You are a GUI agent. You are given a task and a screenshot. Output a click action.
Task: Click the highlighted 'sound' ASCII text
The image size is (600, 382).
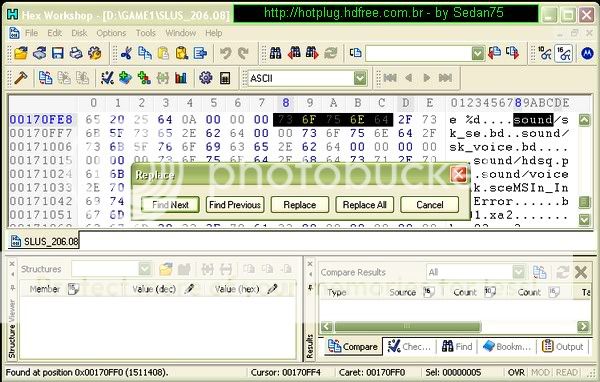pyautogui.click(x=533, y=120)
